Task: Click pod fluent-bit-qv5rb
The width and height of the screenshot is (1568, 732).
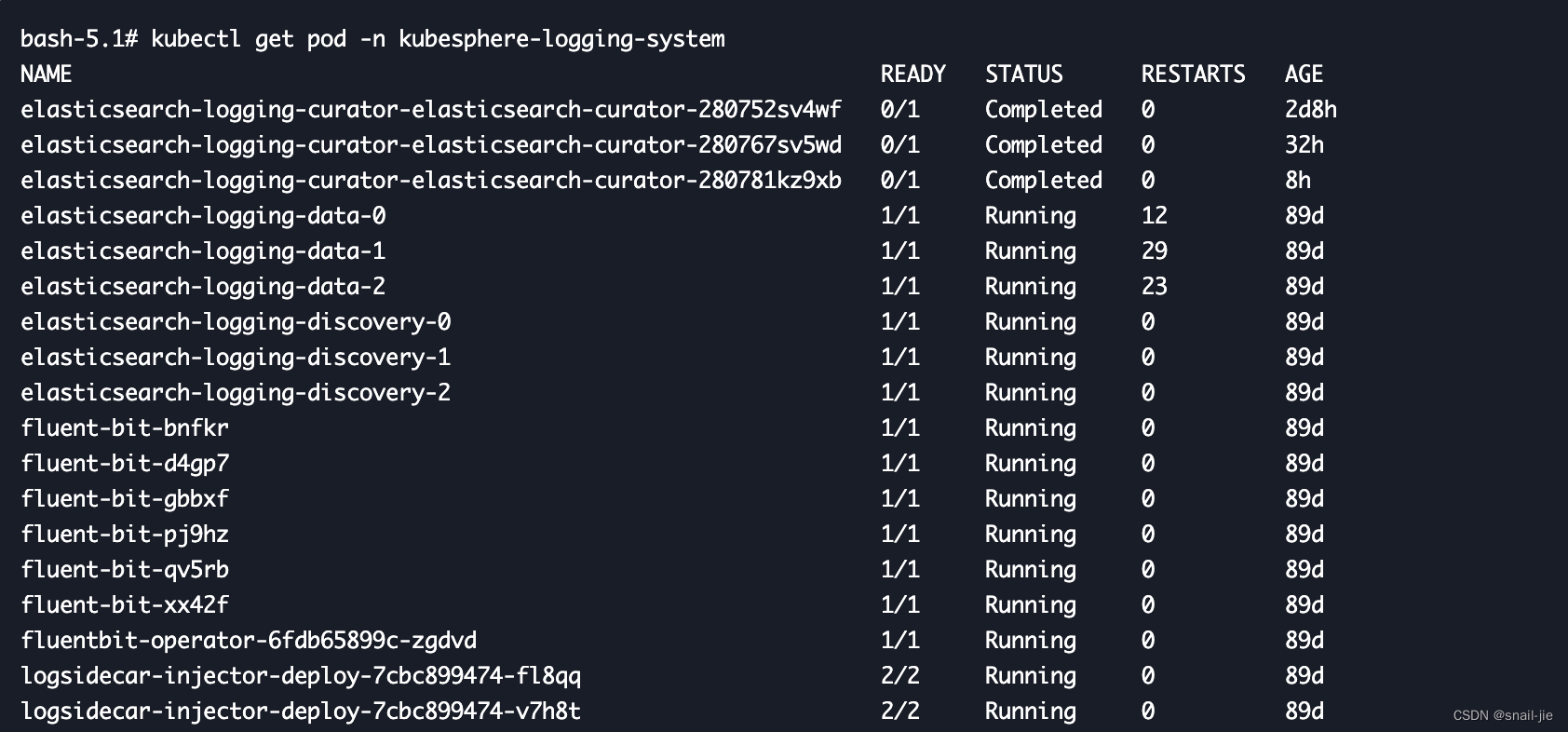Action: tap(125, 570)
